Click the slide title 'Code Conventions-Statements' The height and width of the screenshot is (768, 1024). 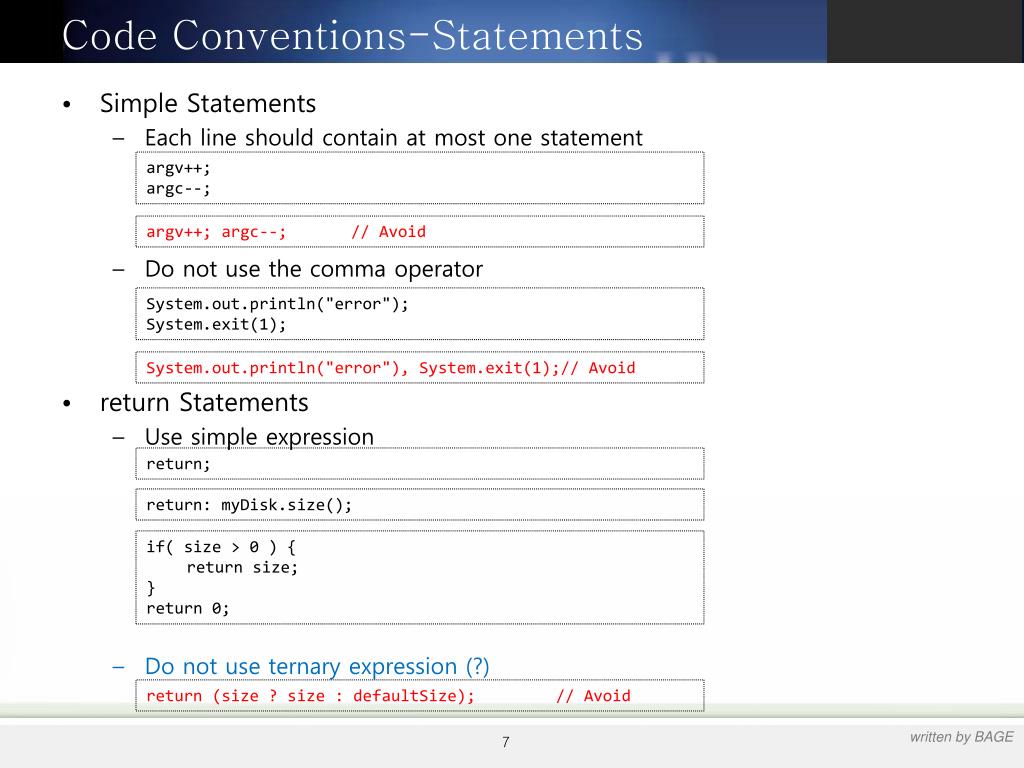(353, 35)
